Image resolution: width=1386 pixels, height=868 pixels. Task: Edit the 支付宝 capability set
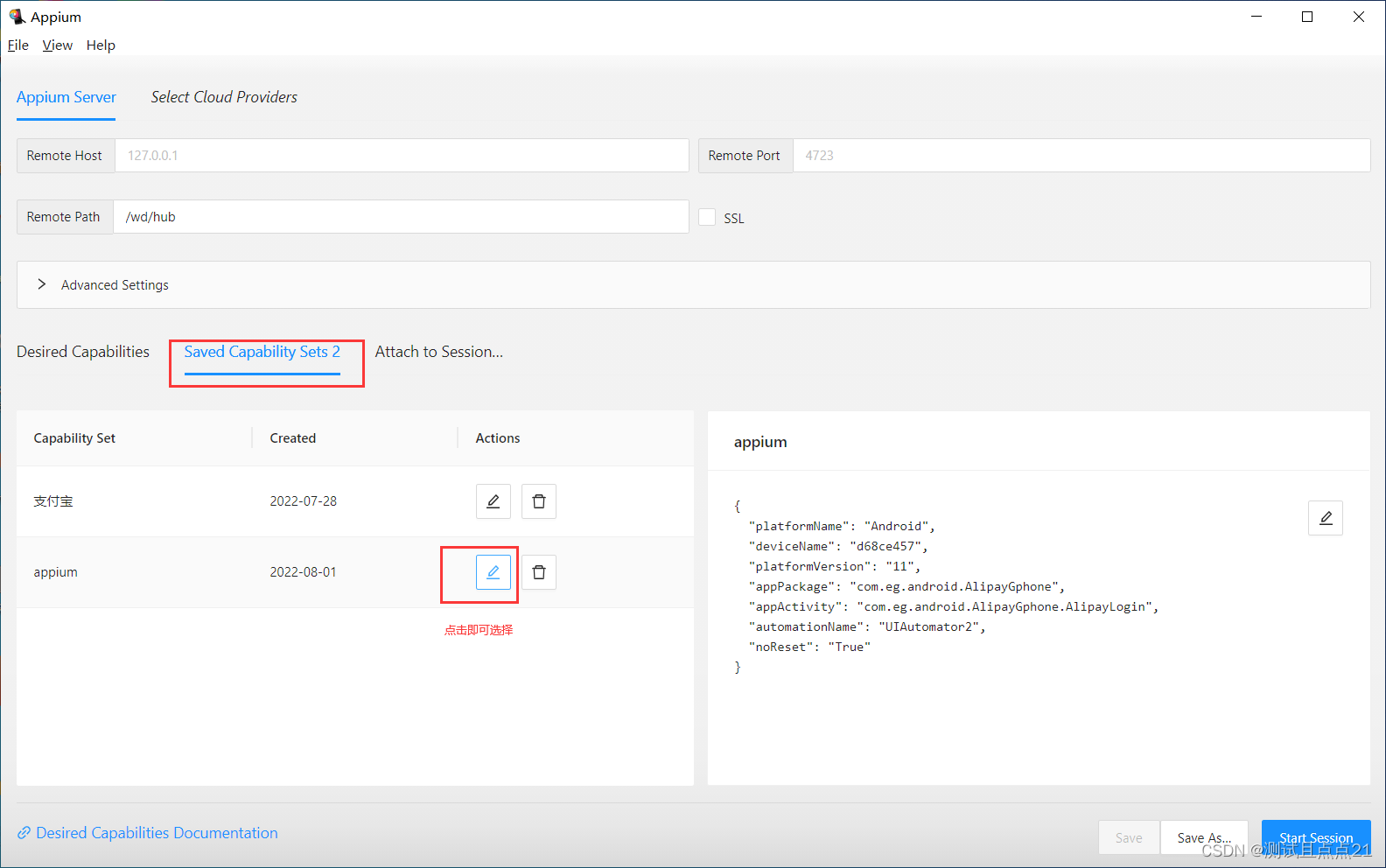pyautogui.click(x=493, y=501)
